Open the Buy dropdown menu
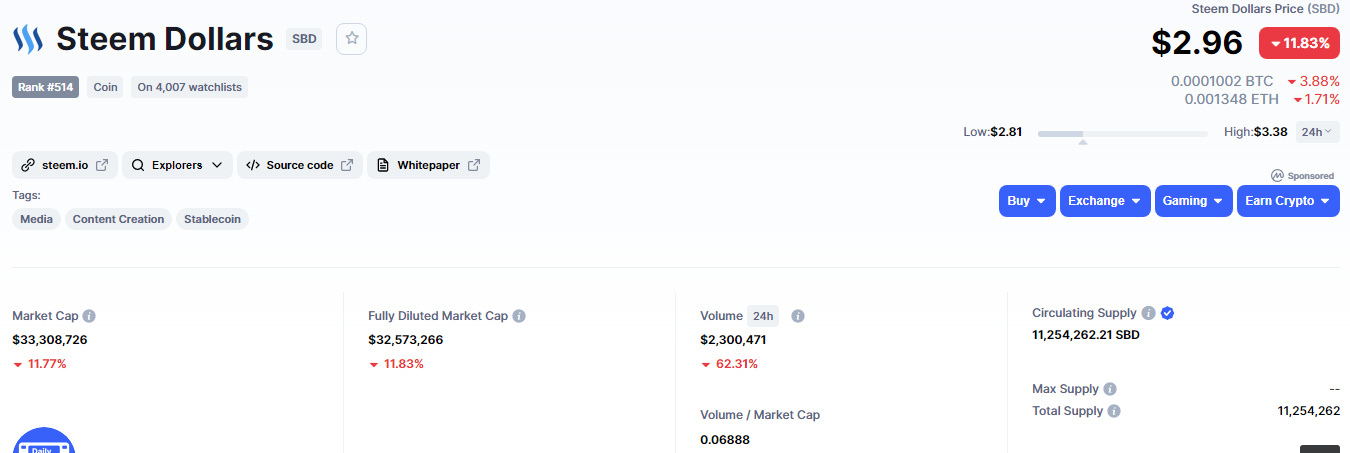Viewport: 1350px width, 453px height. click(1026, 201)
